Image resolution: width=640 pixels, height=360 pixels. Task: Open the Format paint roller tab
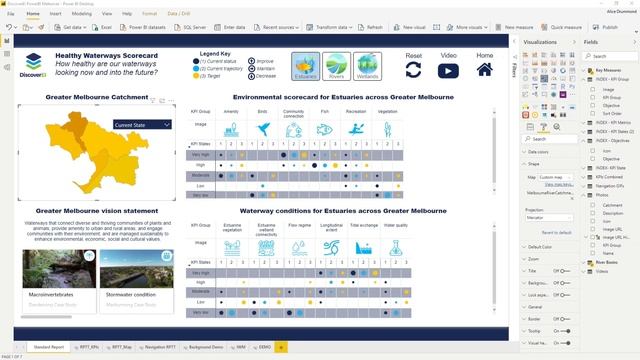(x=543, y=127)
